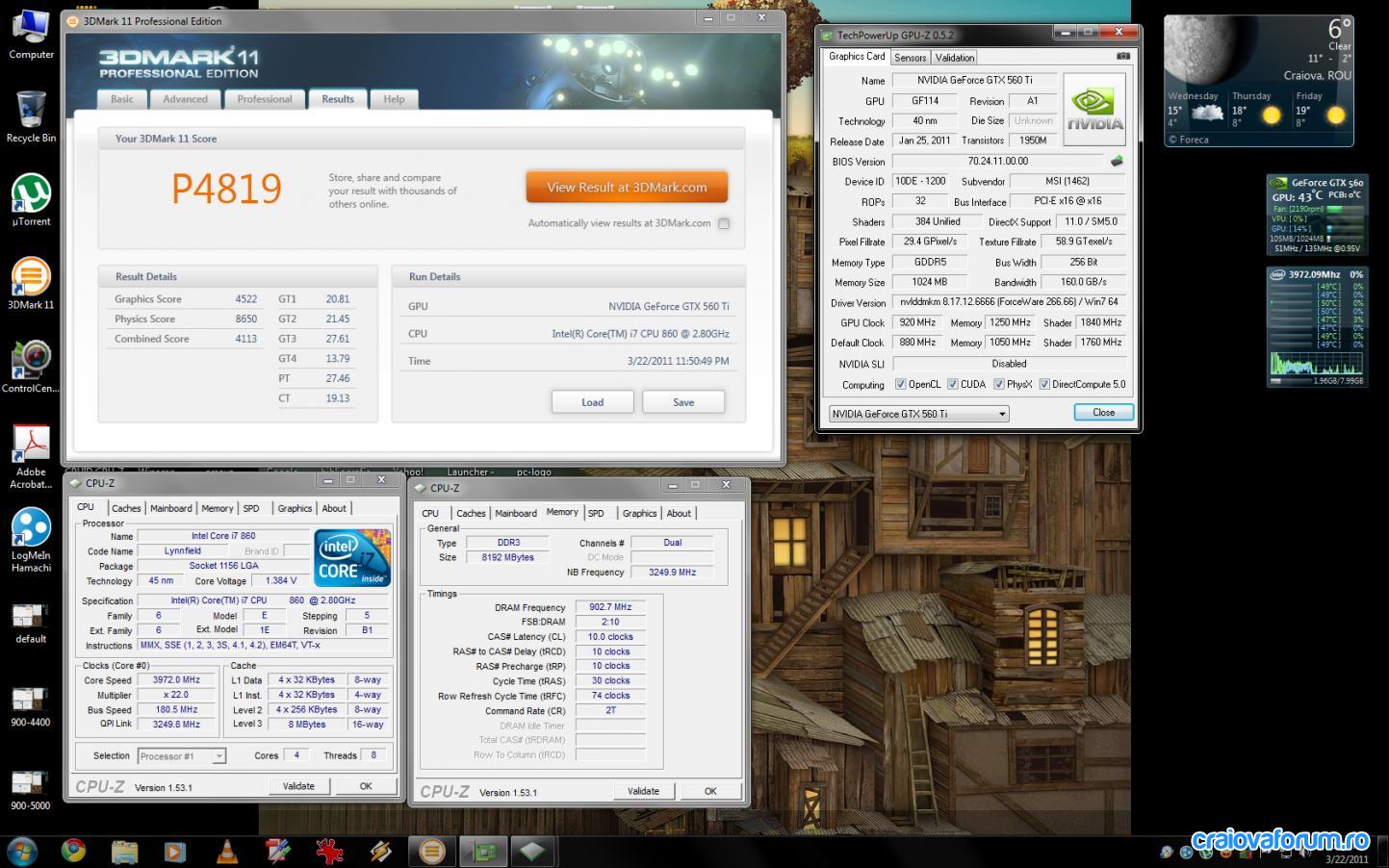
Task: Open the Help tab in 3DMark
Action: click(395, 99)
